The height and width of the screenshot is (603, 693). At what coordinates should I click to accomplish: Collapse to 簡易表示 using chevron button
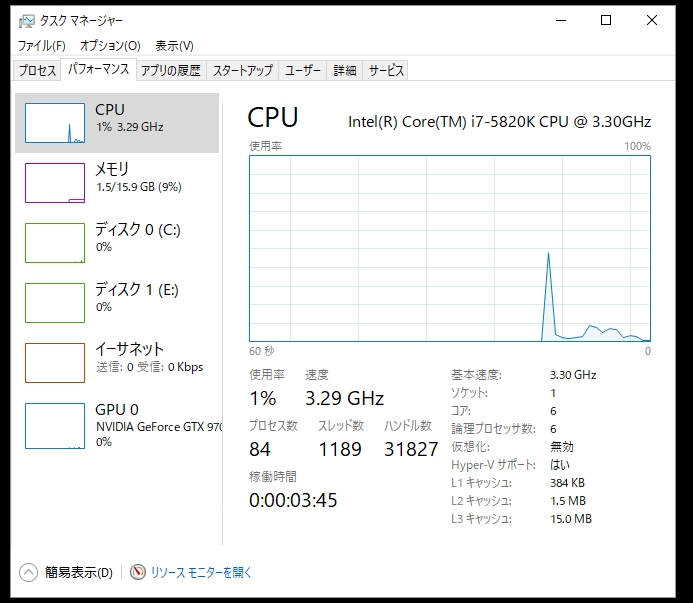[28, 572]
